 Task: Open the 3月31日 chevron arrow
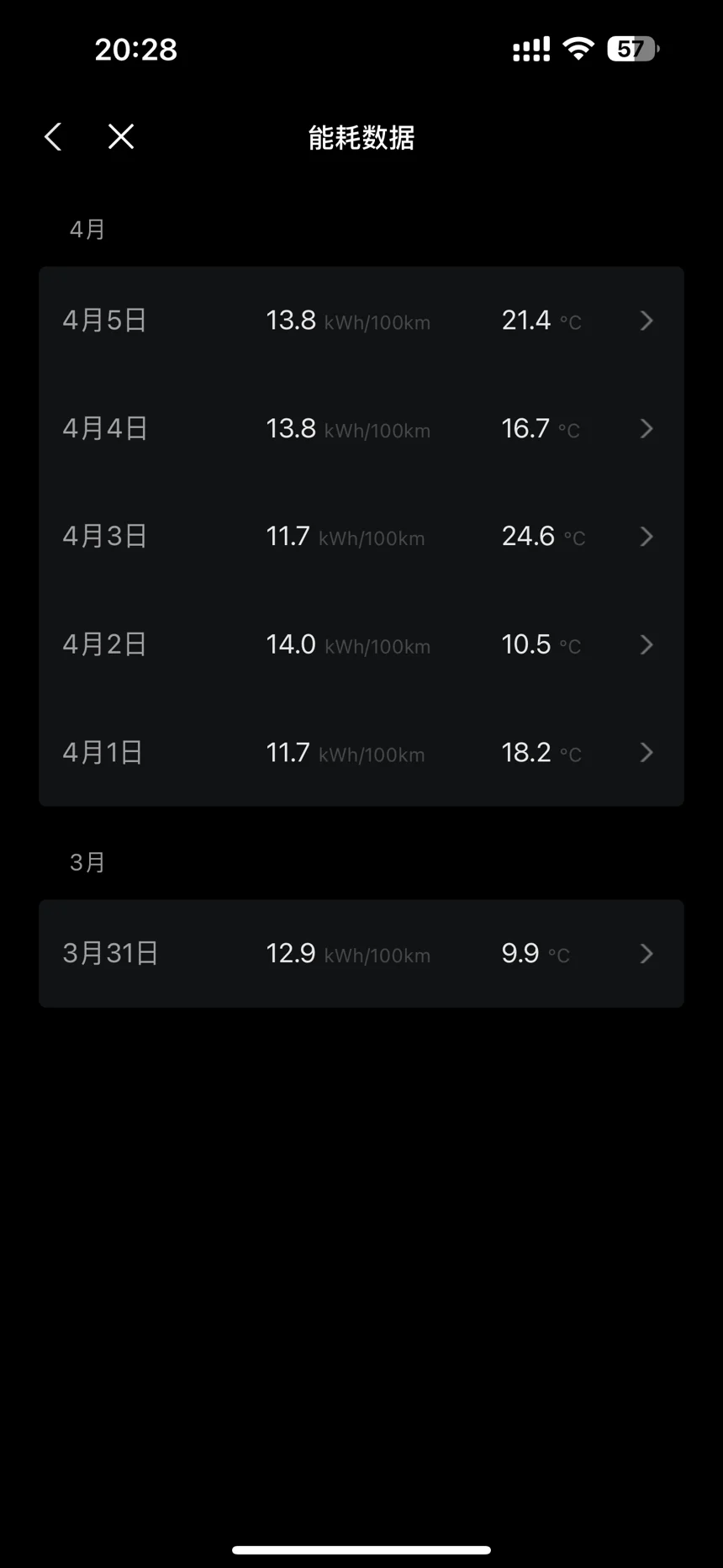pos(646,953)
